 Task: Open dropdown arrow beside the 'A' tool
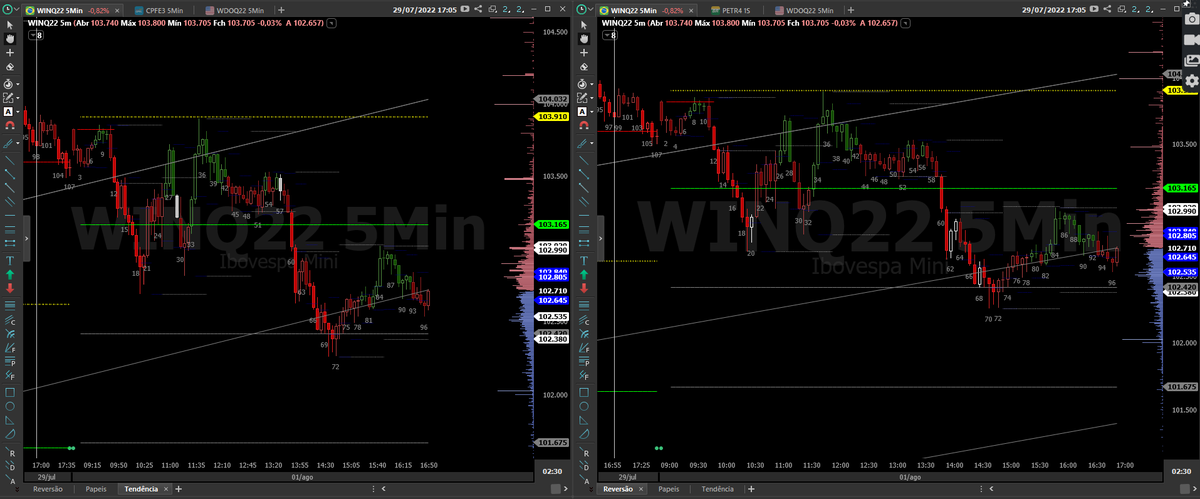click(x=18, y=111)
